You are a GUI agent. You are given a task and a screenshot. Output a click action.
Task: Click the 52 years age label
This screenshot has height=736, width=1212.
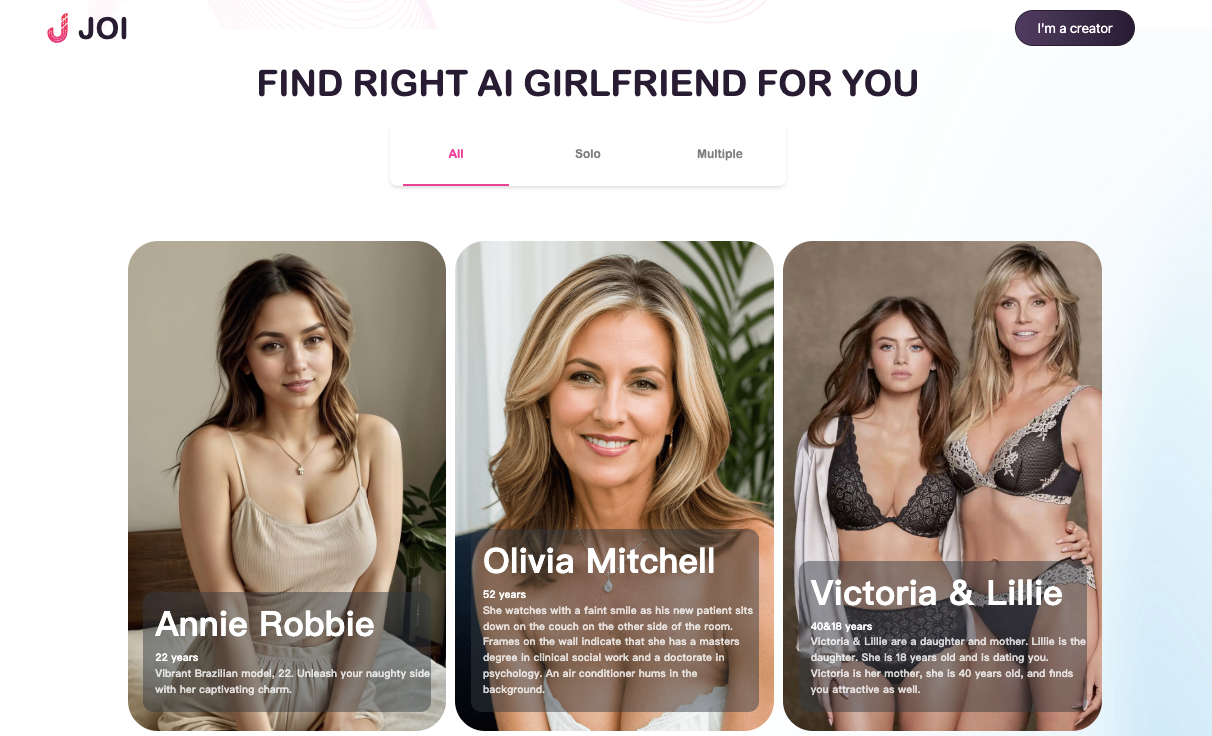click(504, 594)
